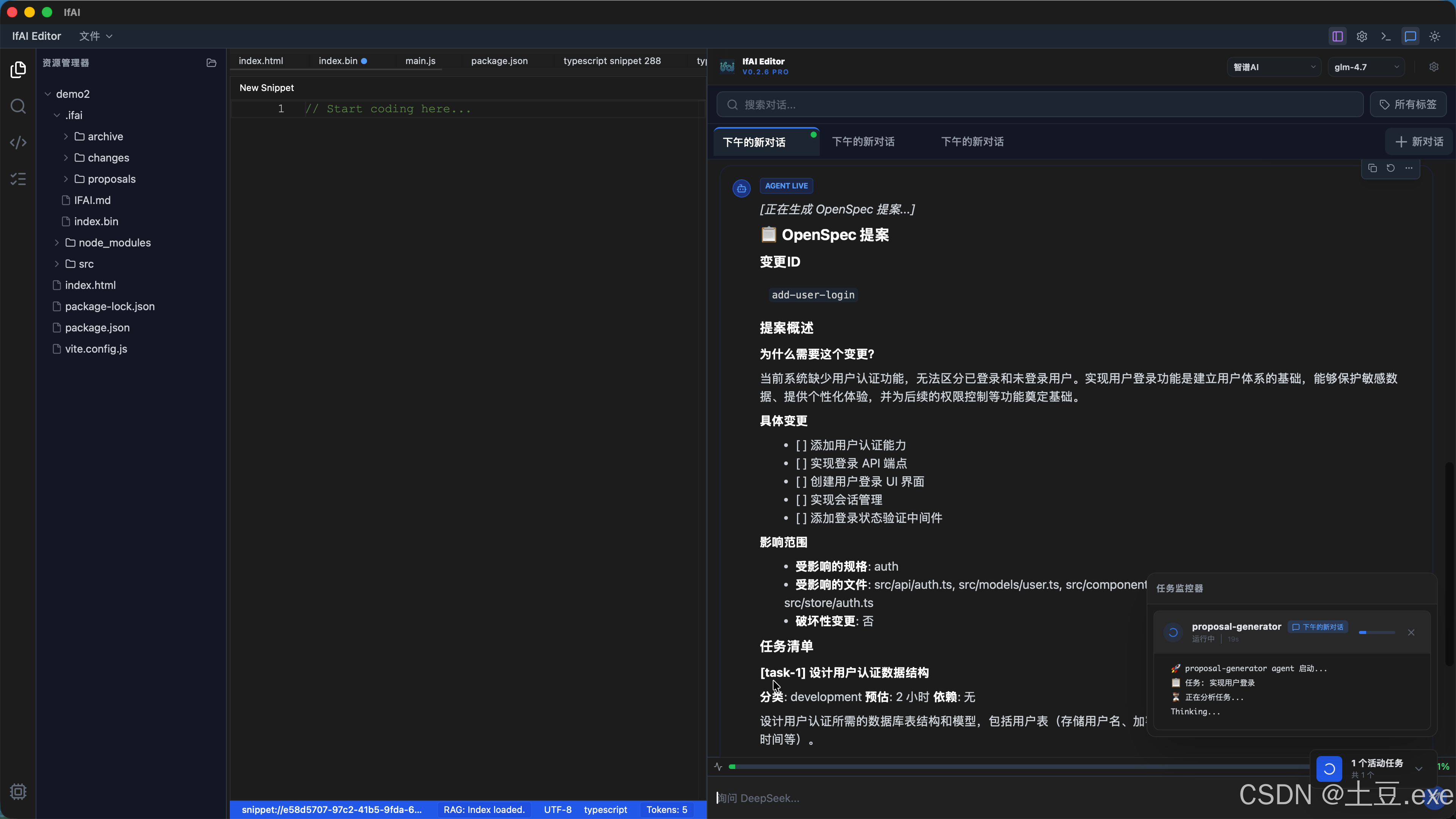The height and width of the screenshot is (819, 1456).
Task: Expand the node_modules folder
Action: coord(114,243)
